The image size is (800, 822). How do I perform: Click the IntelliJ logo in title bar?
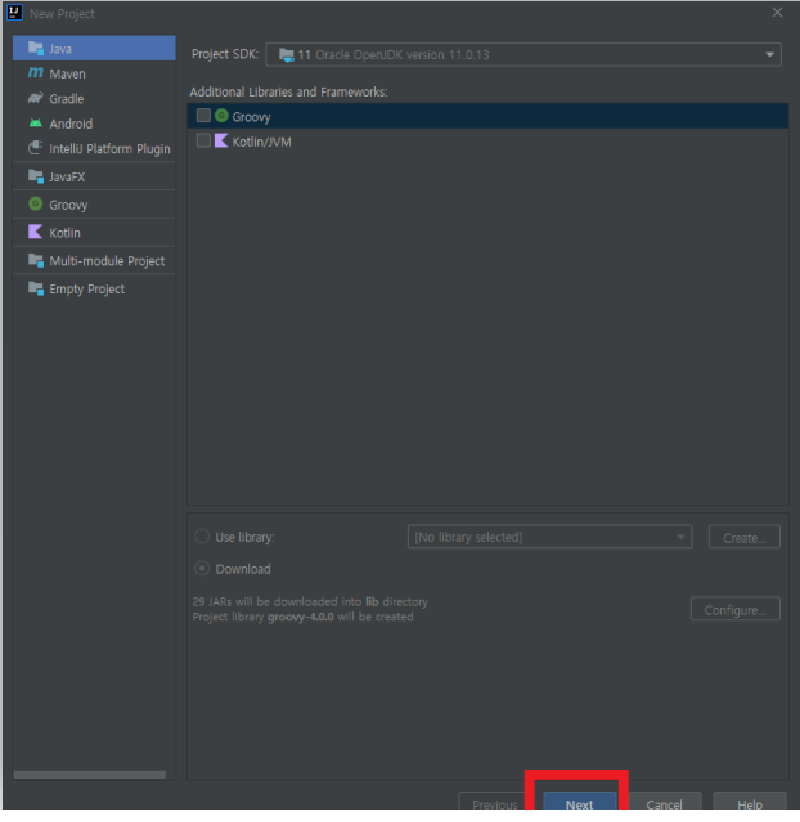pyautogui.click(x=15, y=13)
